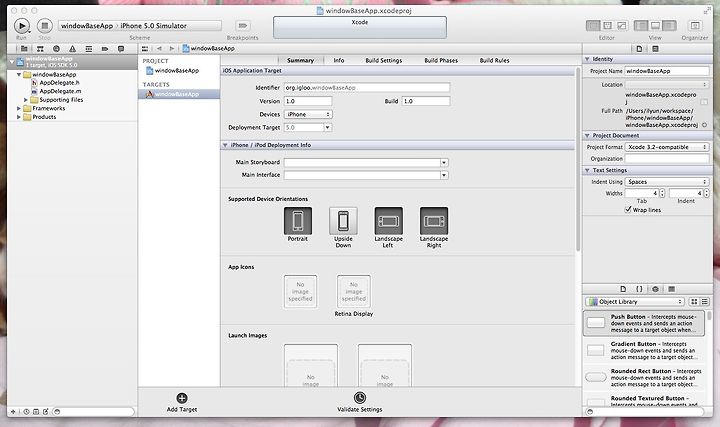Toggle the Breakpoints button in the toolbar

tap(242, 26)
